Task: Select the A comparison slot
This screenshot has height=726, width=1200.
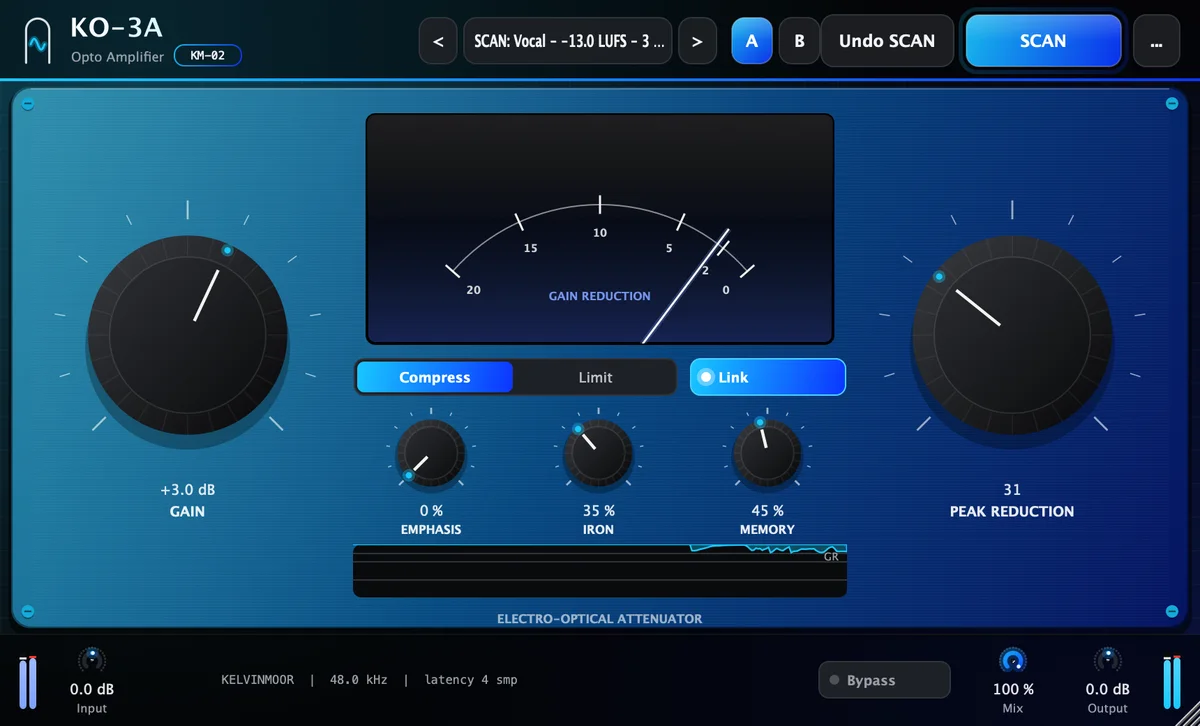Action: 752,41
